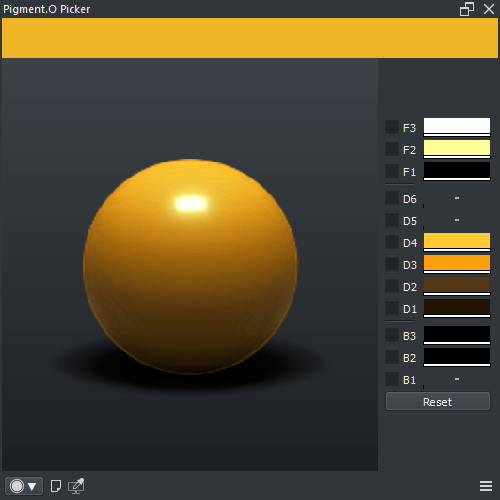Click the sticky note icon in bottom bar
500x500 pixels.
(56, 486)
